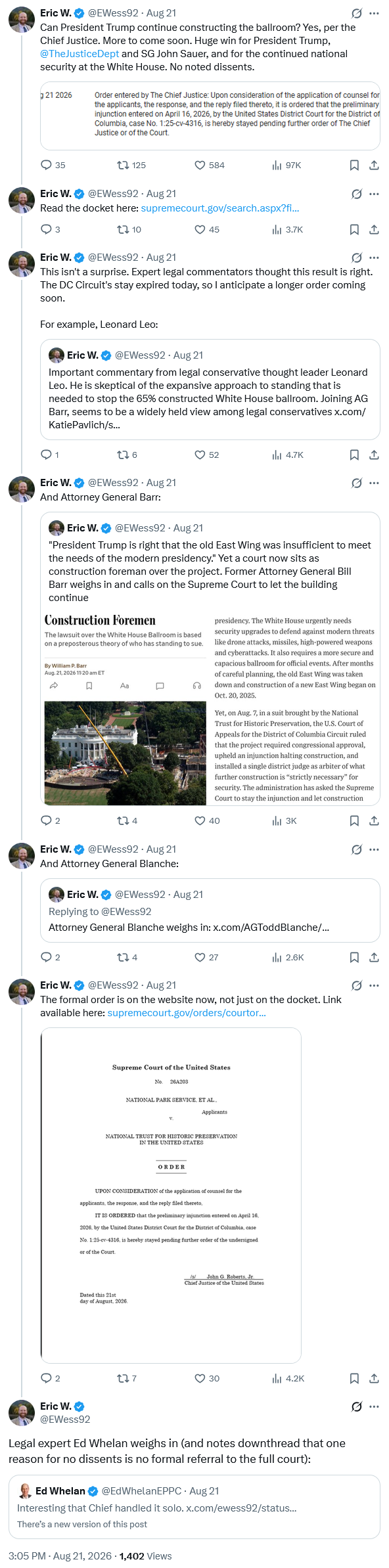389x1568 pixels.
Task: Open quoted Ed Whelan post
Action: click(194, 1507)
